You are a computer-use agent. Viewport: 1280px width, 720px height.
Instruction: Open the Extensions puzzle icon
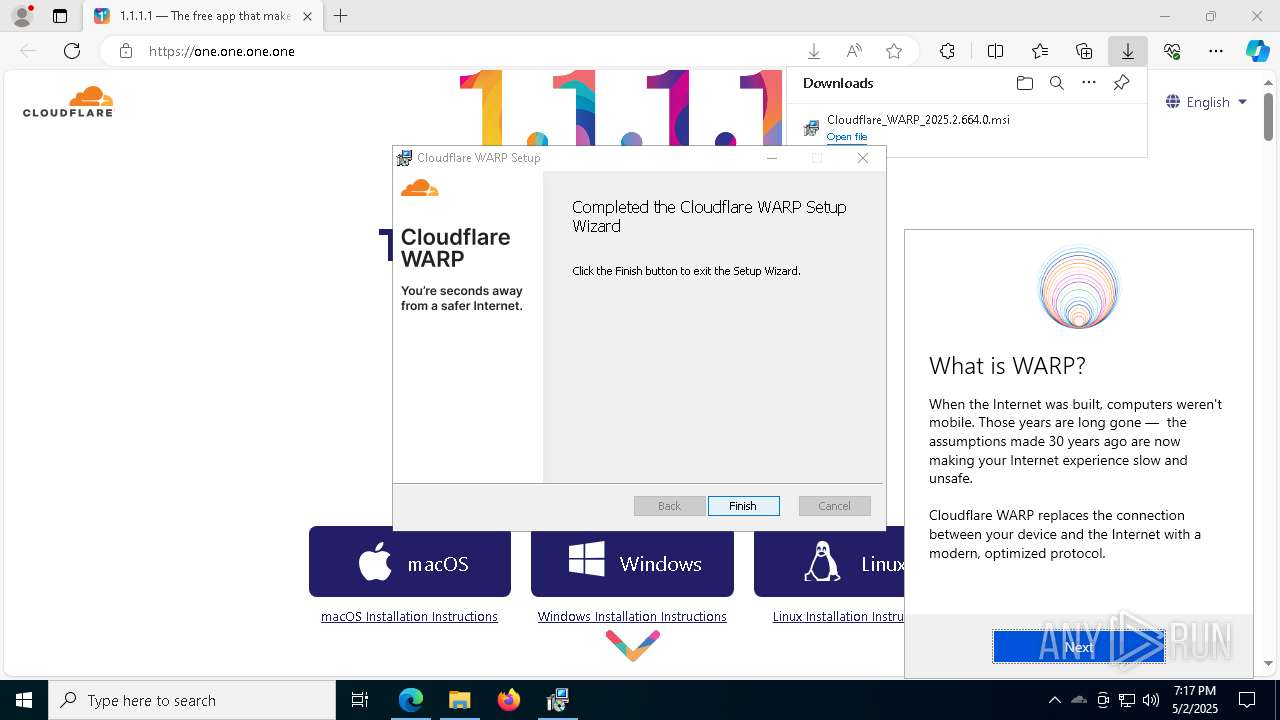point(947,51)
